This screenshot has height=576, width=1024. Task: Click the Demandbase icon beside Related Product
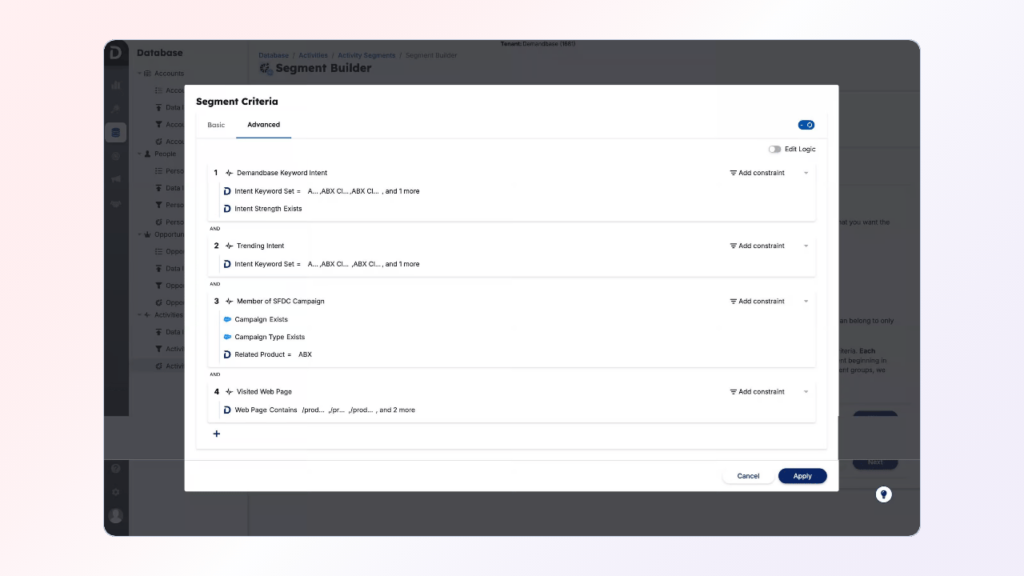point(227,355)
